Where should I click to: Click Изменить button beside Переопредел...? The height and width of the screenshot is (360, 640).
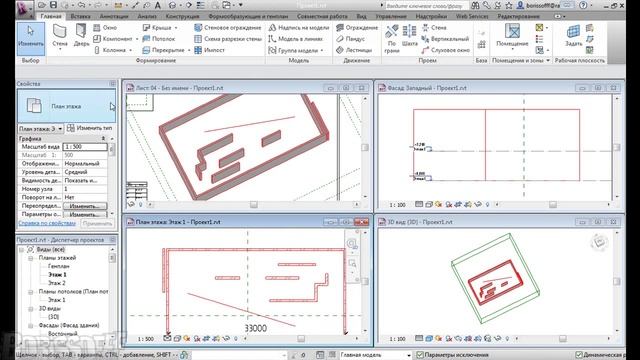click(85, 206)
